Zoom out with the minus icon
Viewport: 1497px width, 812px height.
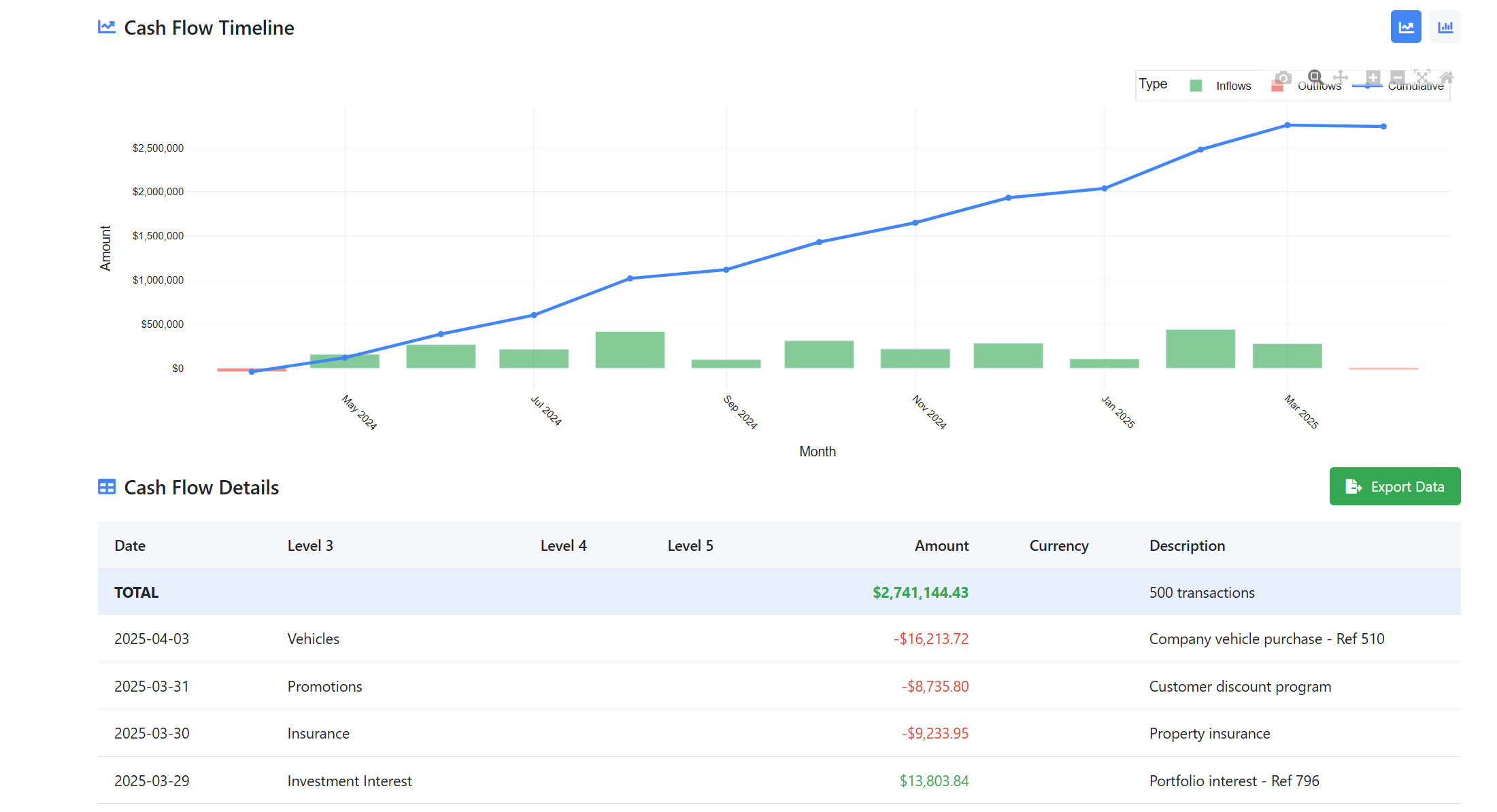(1397, 78)
